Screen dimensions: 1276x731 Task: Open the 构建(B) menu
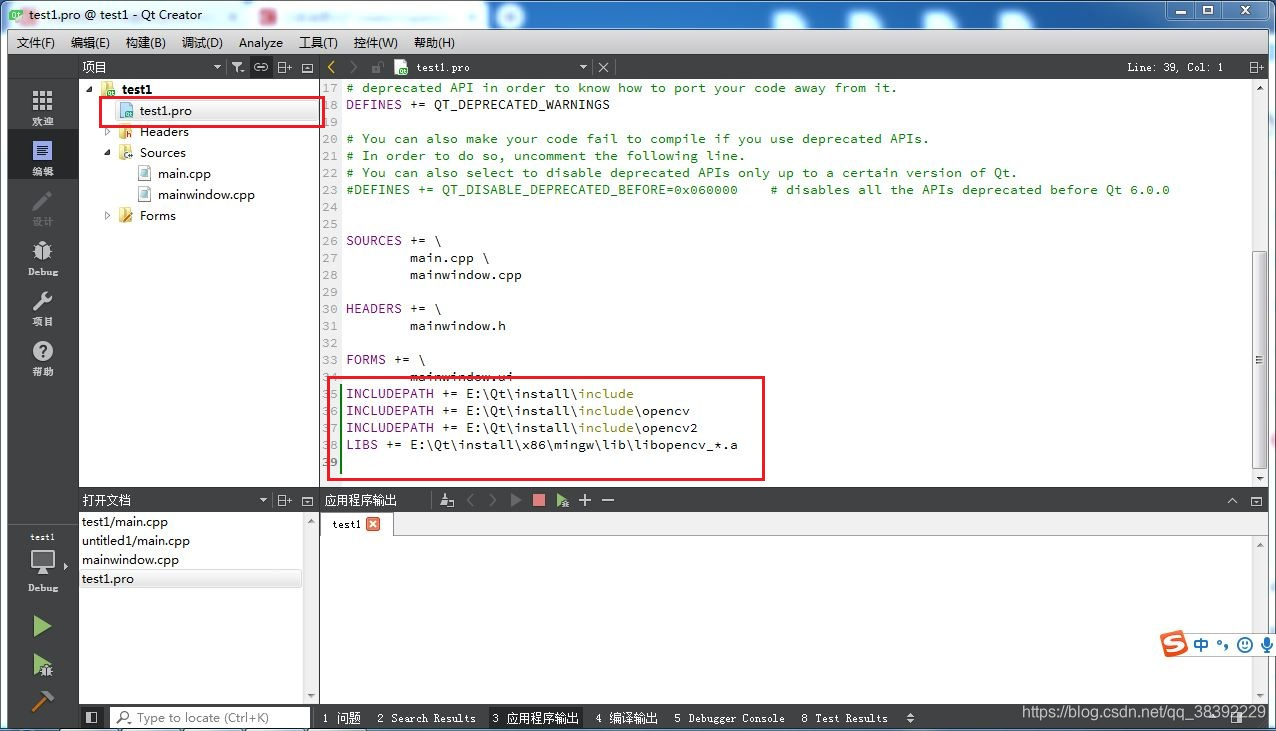click(x=146, y=42)
